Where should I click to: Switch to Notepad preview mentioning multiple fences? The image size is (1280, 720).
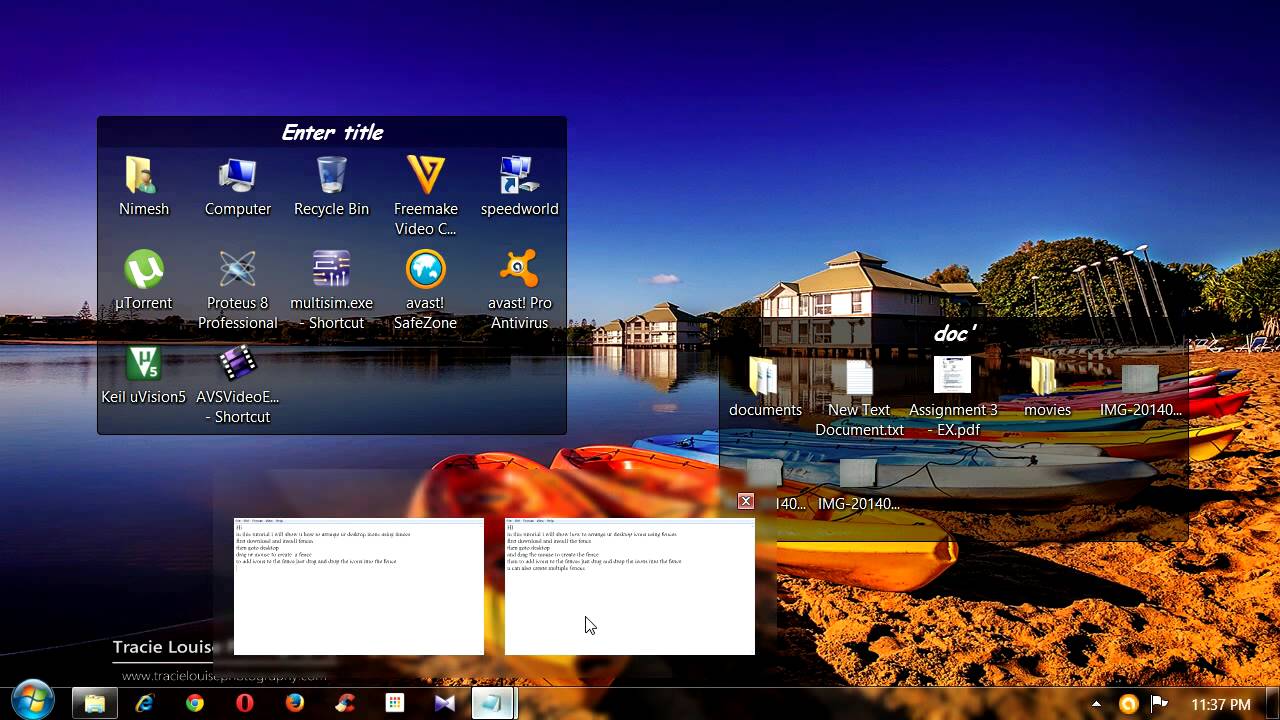coord(630,586)
